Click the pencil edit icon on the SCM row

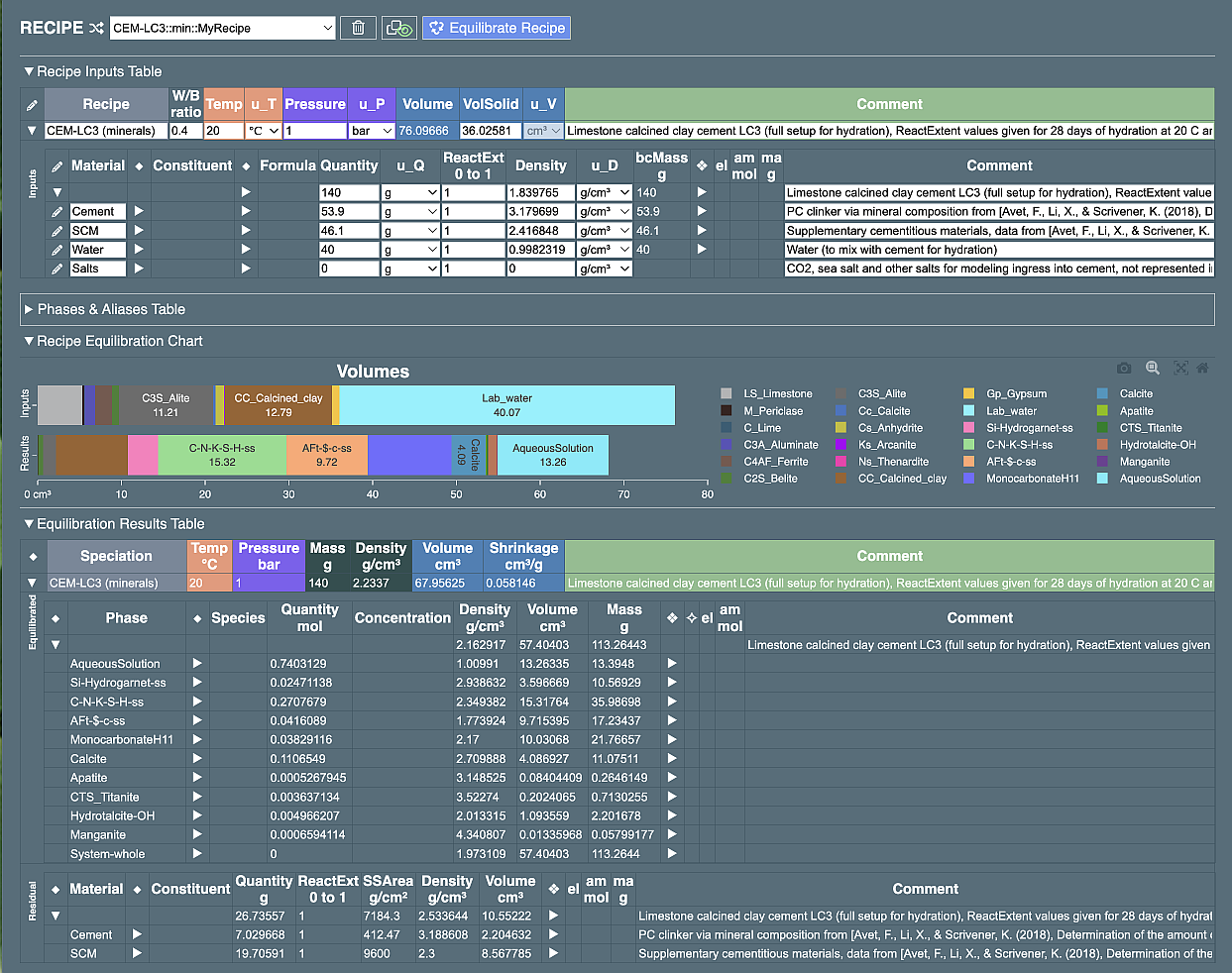[56, 230]
